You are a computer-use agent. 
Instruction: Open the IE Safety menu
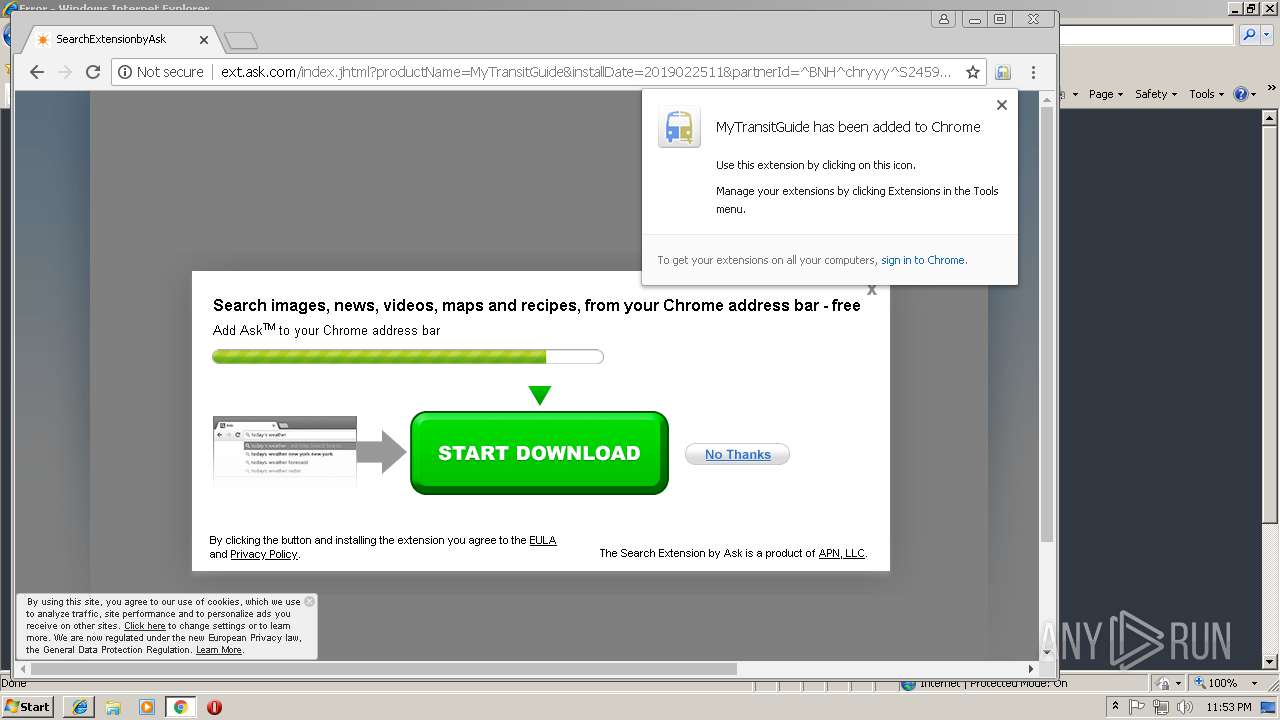[1155, 94]
